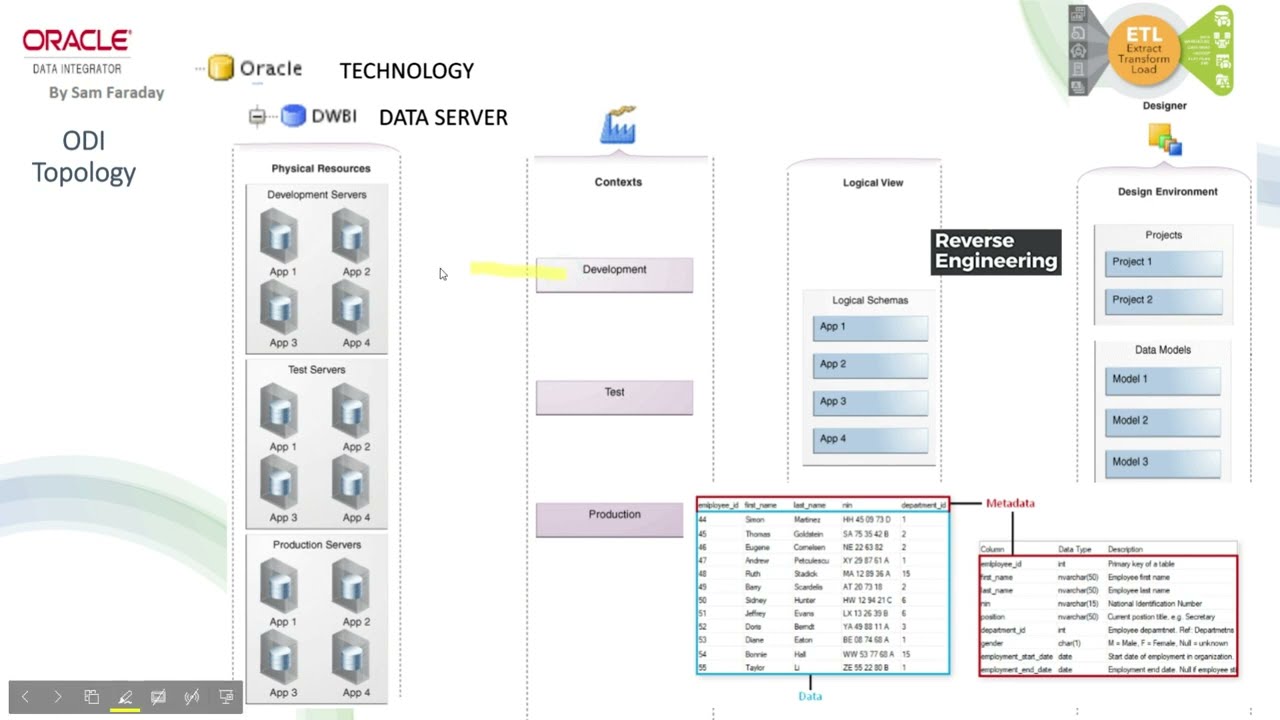This screenshot has width=1280, height=720.
Task: Select Production Servers App 2 icon
Action: coord(351,587)
